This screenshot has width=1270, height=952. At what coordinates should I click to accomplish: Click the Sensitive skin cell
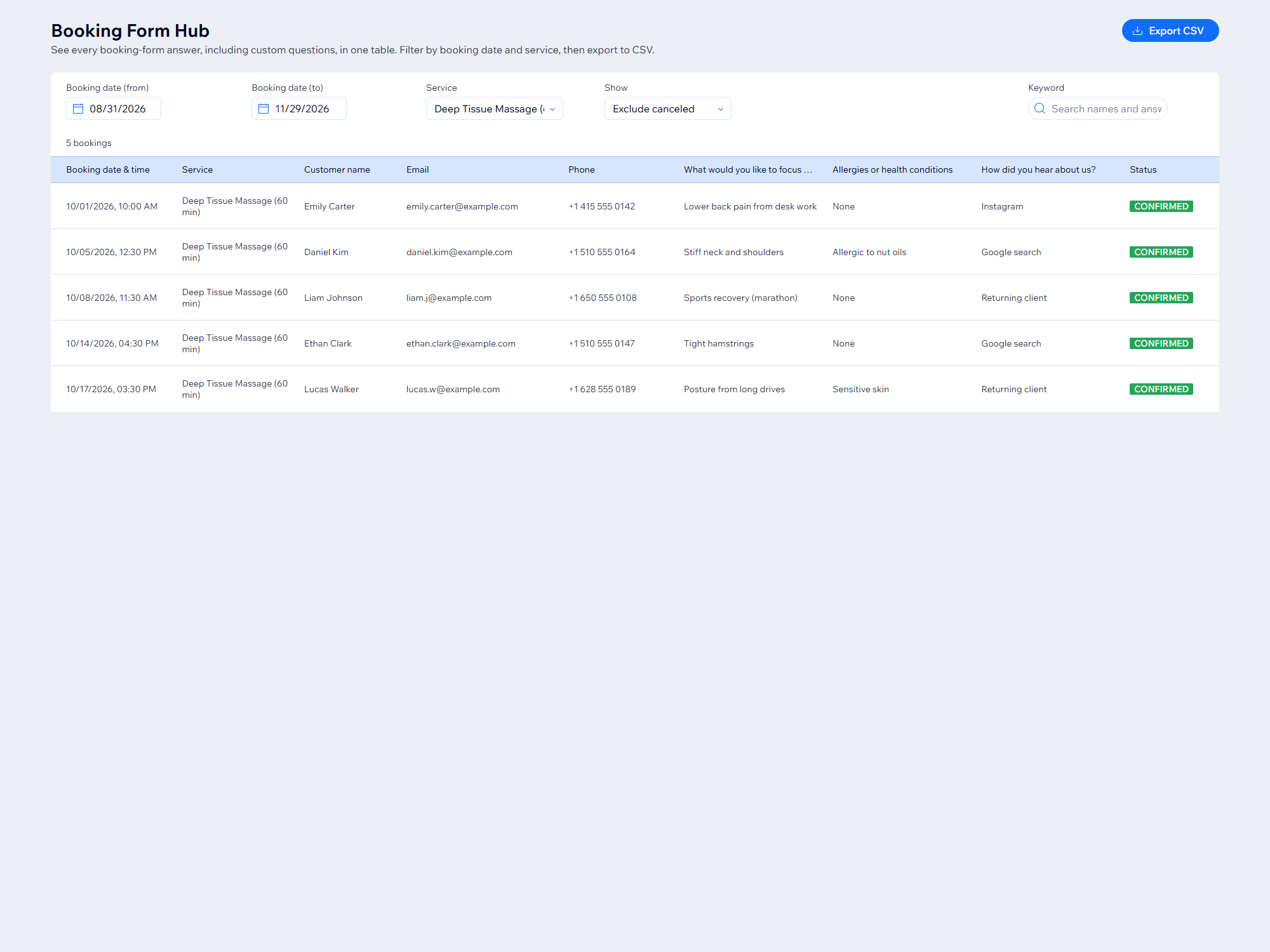[x=860, y=389]
